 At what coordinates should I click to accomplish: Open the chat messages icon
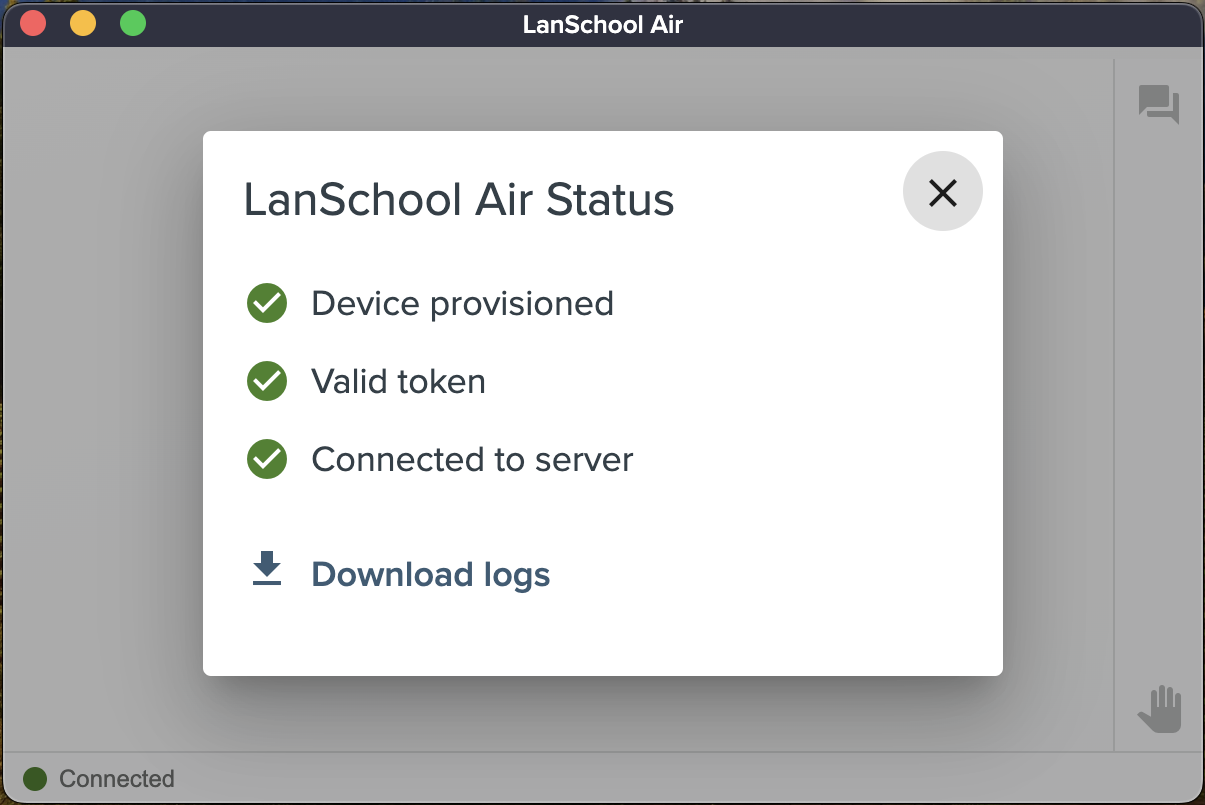click(x=1159, y=104)
